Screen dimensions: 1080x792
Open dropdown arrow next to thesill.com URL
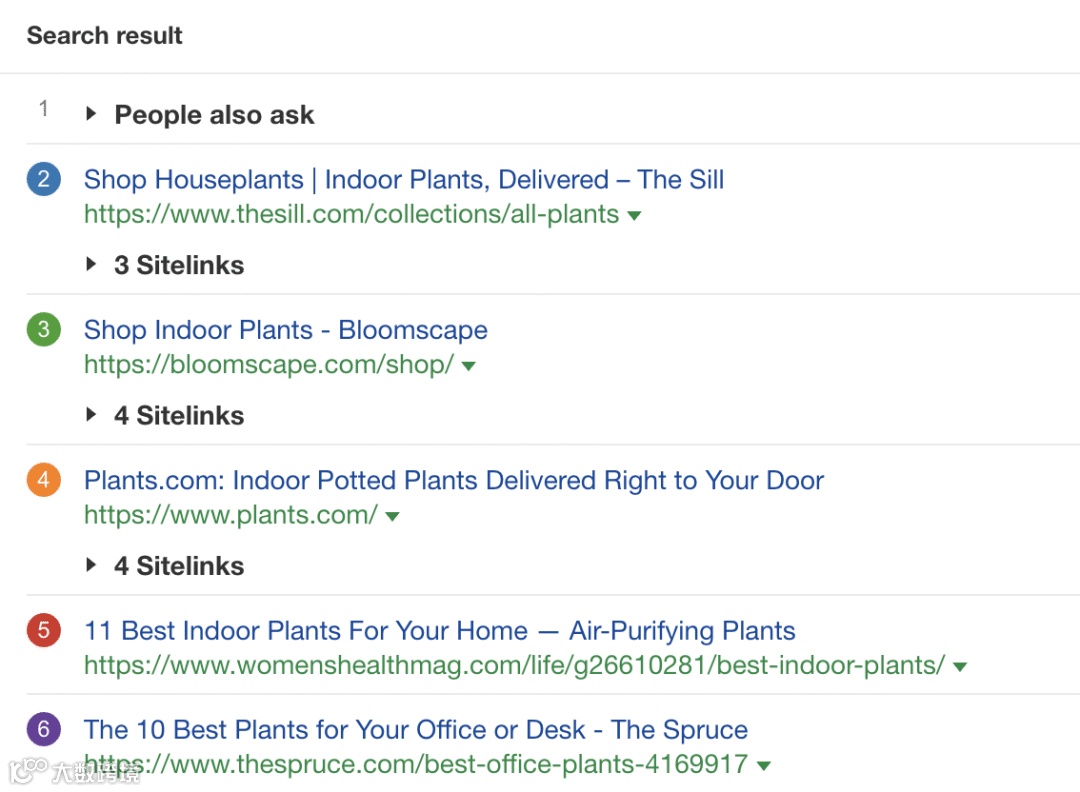634,216
